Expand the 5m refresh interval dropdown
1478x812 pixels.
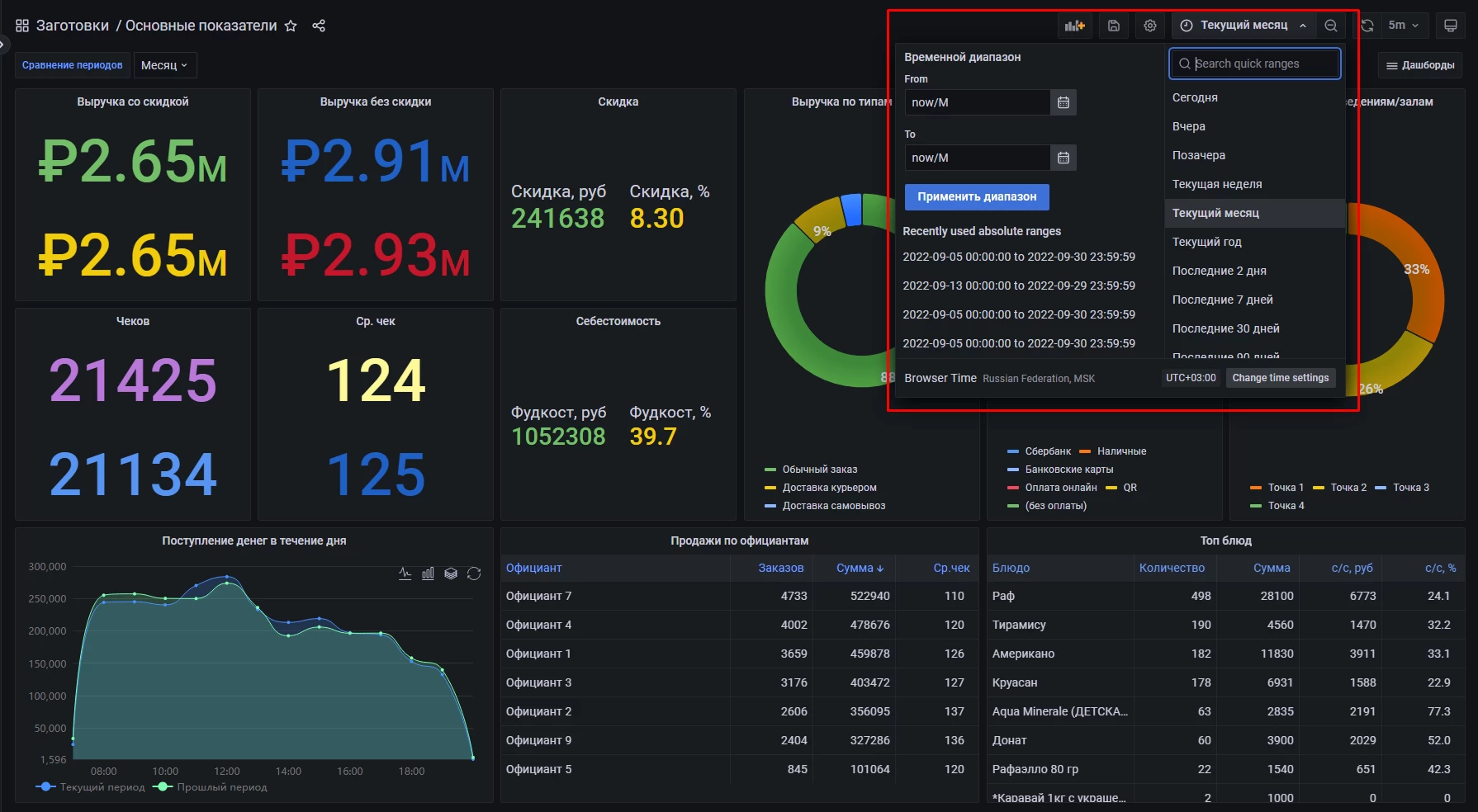pos(1403,26)
